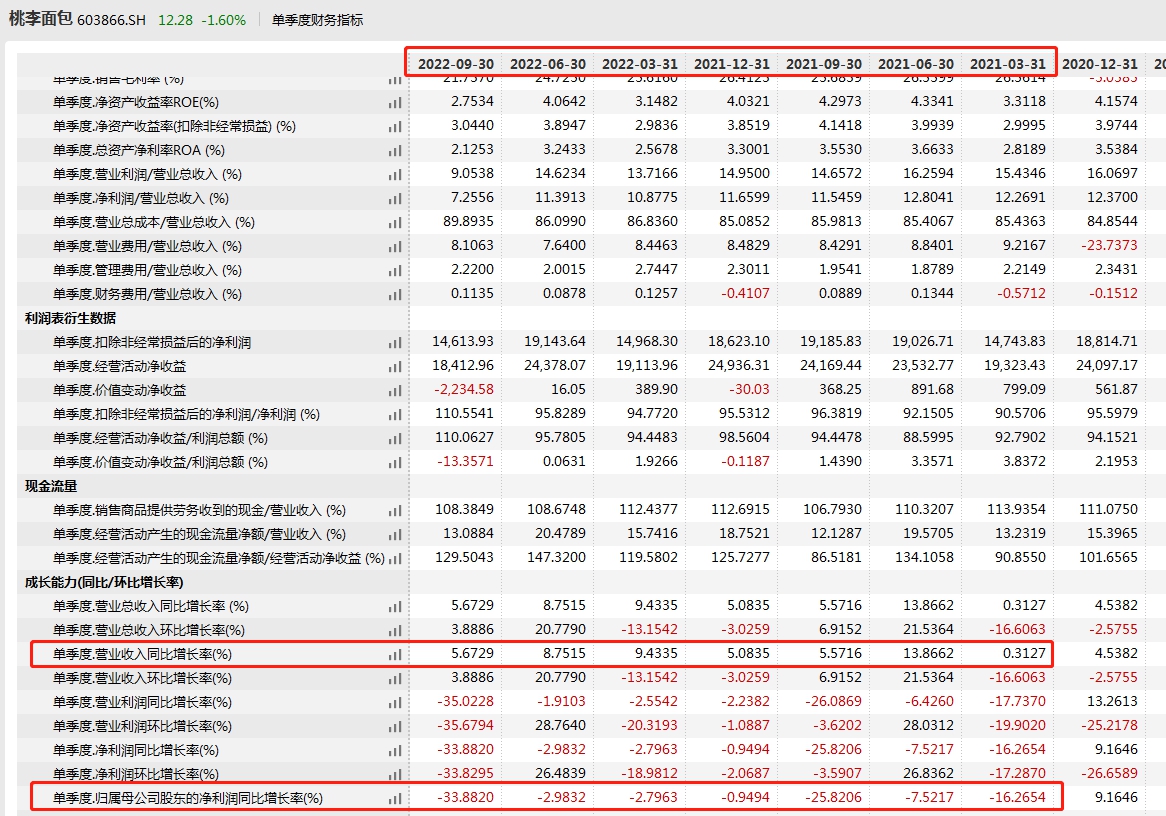
Task: Open chart icon for 单季度.总资产净利率ROA row
Action: pos(395,150)
